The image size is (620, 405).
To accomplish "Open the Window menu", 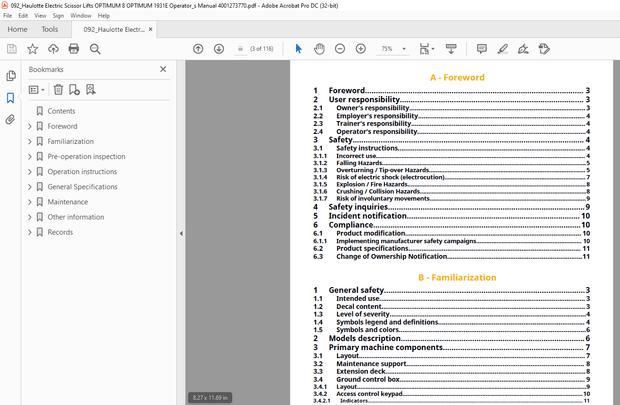I will coord(81,16).
